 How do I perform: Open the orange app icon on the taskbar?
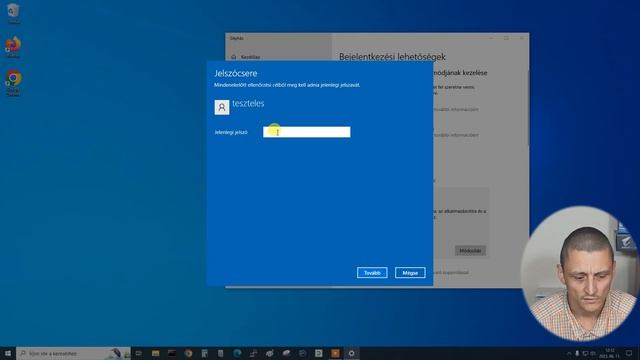pyautogui.click(x=335, y=353)
